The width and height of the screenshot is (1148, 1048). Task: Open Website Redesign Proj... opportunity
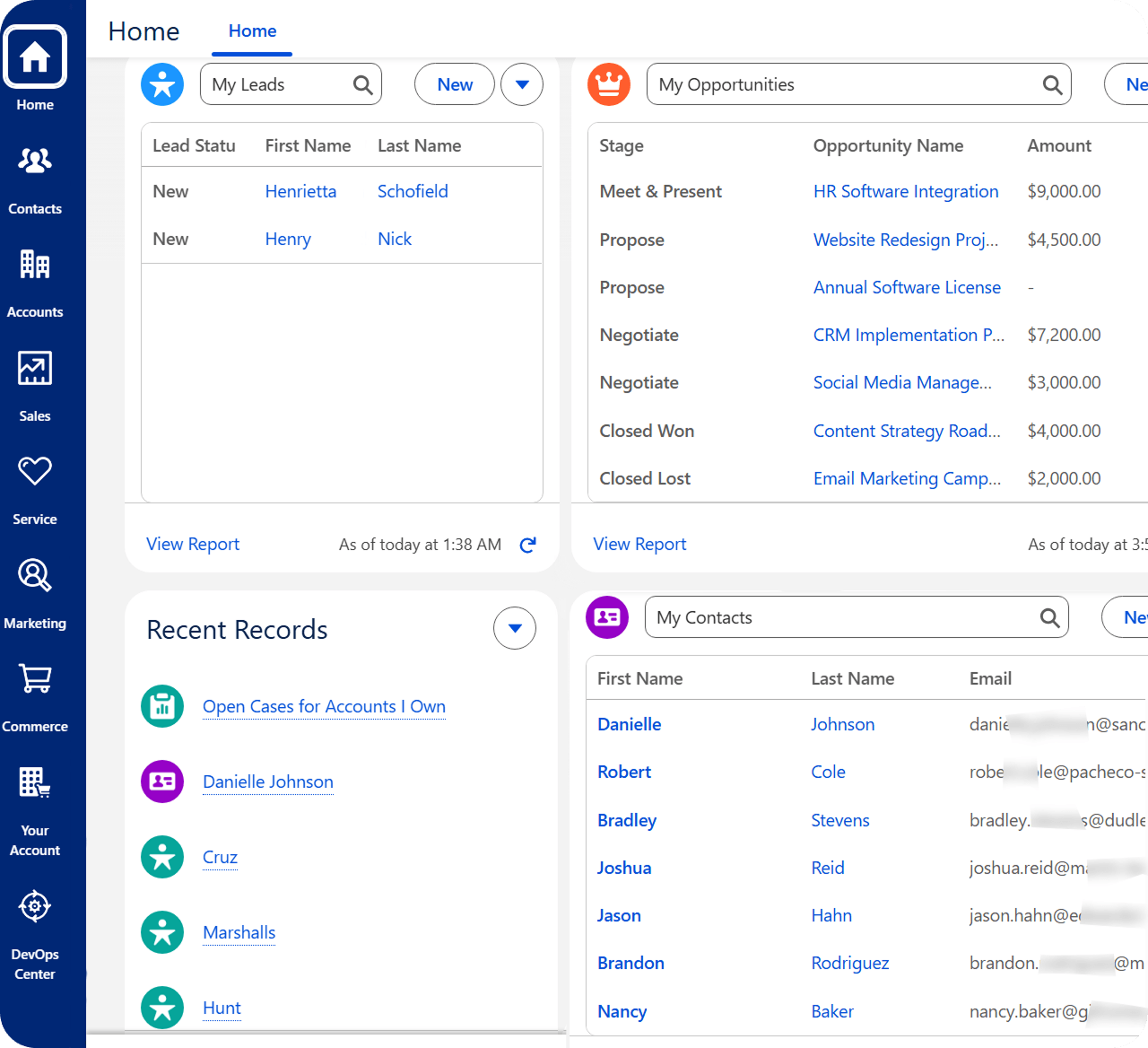pyautogui.click(x=906, y=240)
